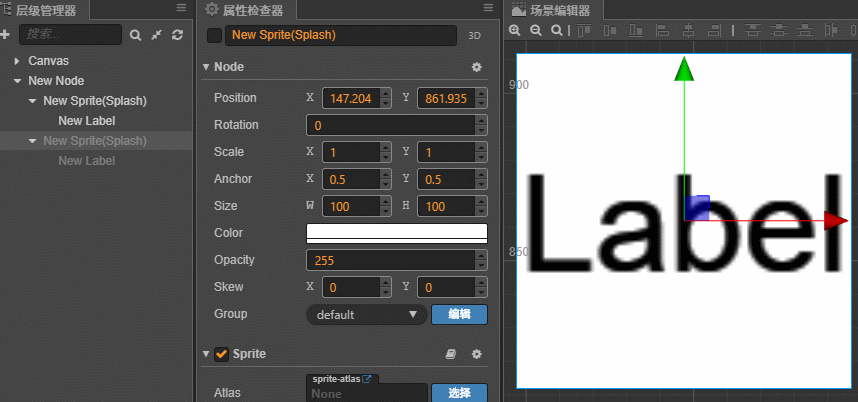Collapse the greyed New Sprite(Splash) arrow

[32, 141]
